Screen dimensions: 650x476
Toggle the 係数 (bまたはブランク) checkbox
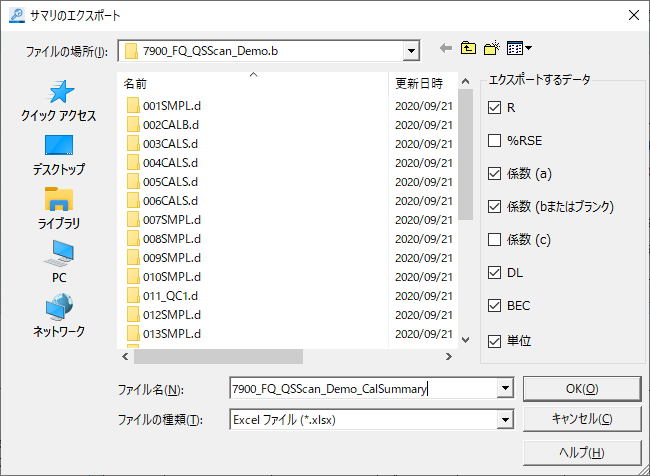pos(494,206)
